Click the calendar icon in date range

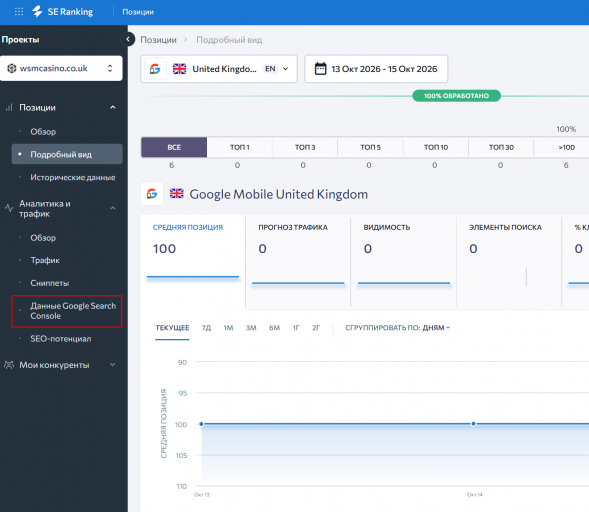[320, 69]
